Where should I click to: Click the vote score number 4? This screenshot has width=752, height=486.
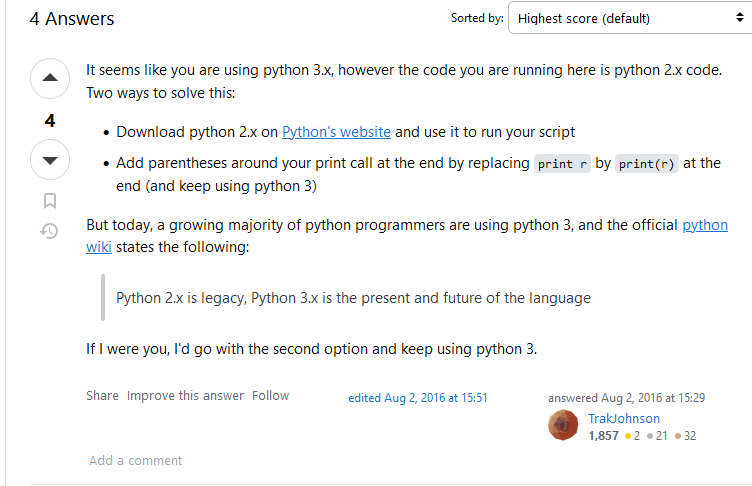click(50, 120)
